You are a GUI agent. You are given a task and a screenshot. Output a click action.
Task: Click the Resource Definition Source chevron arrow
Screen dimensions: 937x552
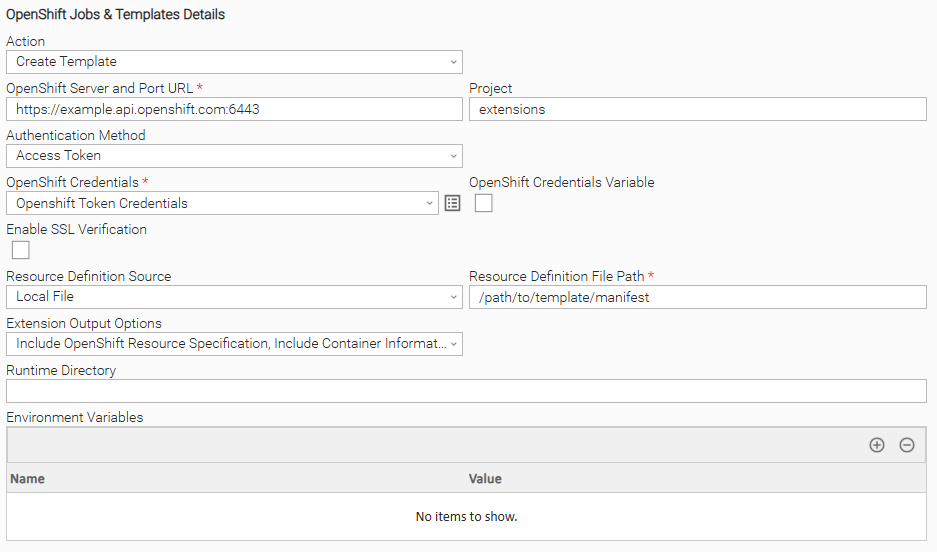[454, 297]
